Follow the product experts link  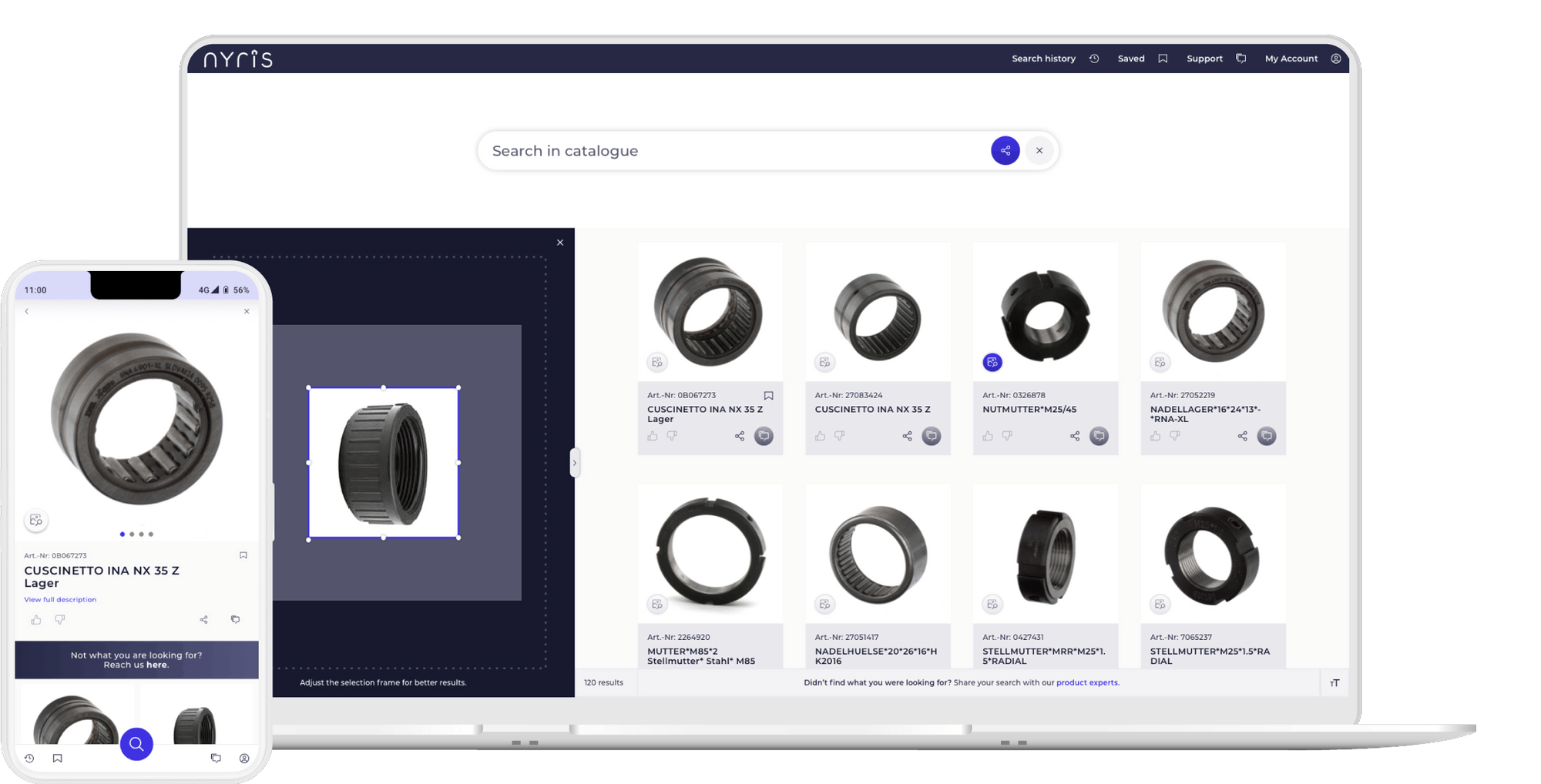click(x=1086, y=682)
